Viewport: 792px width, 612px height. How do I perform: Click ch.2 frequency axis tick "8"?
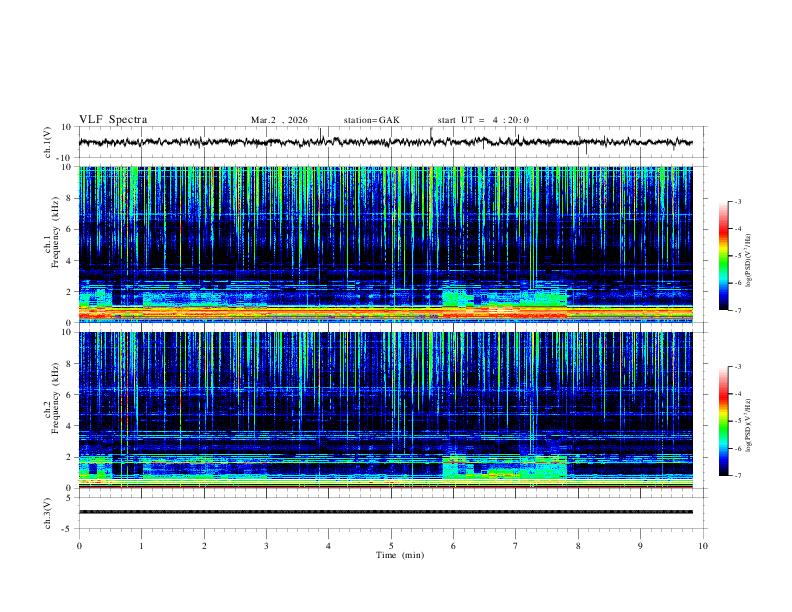[69, 364]
